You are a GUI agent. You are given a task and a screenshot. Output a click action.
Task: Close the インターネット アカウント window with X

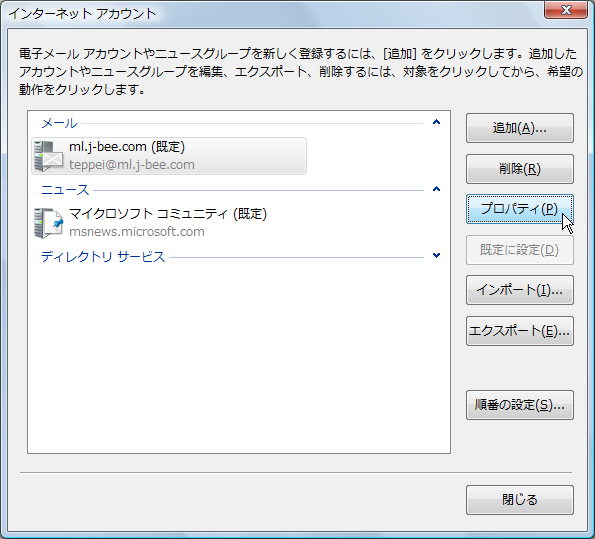(x=566, y=10)
